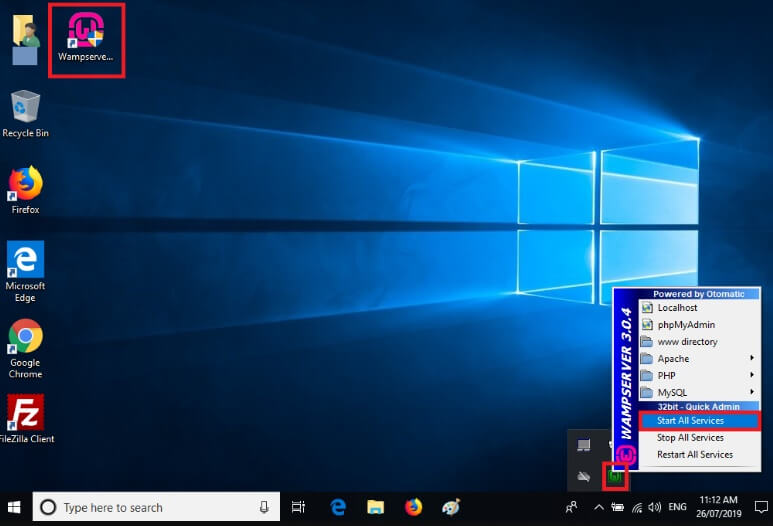The image size is (773, 526).
Task: Launch Google Chrome desktop shortcut
Action: [25, 349]
